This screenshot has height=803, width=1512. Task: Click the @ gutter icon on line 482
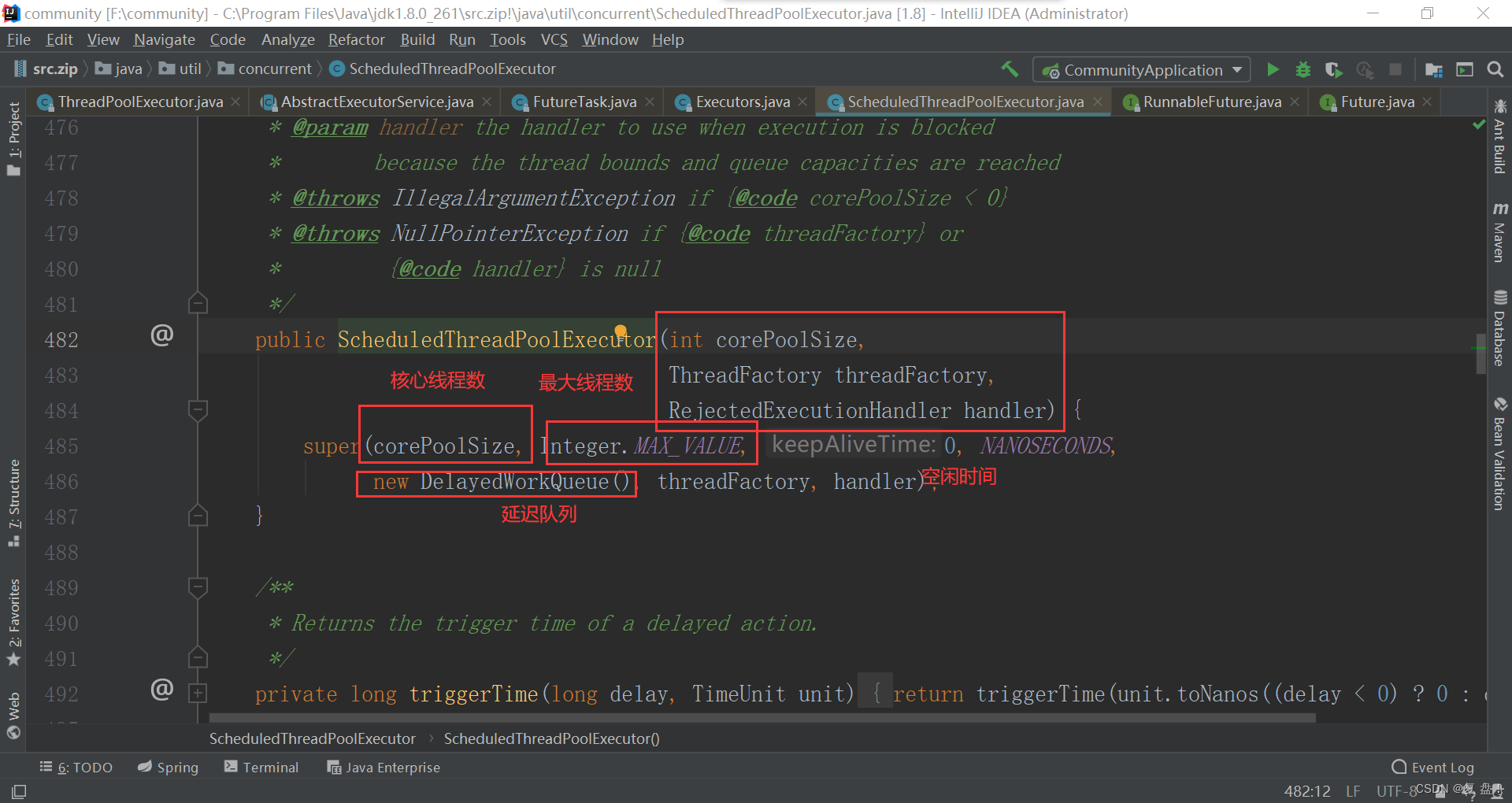161,336
